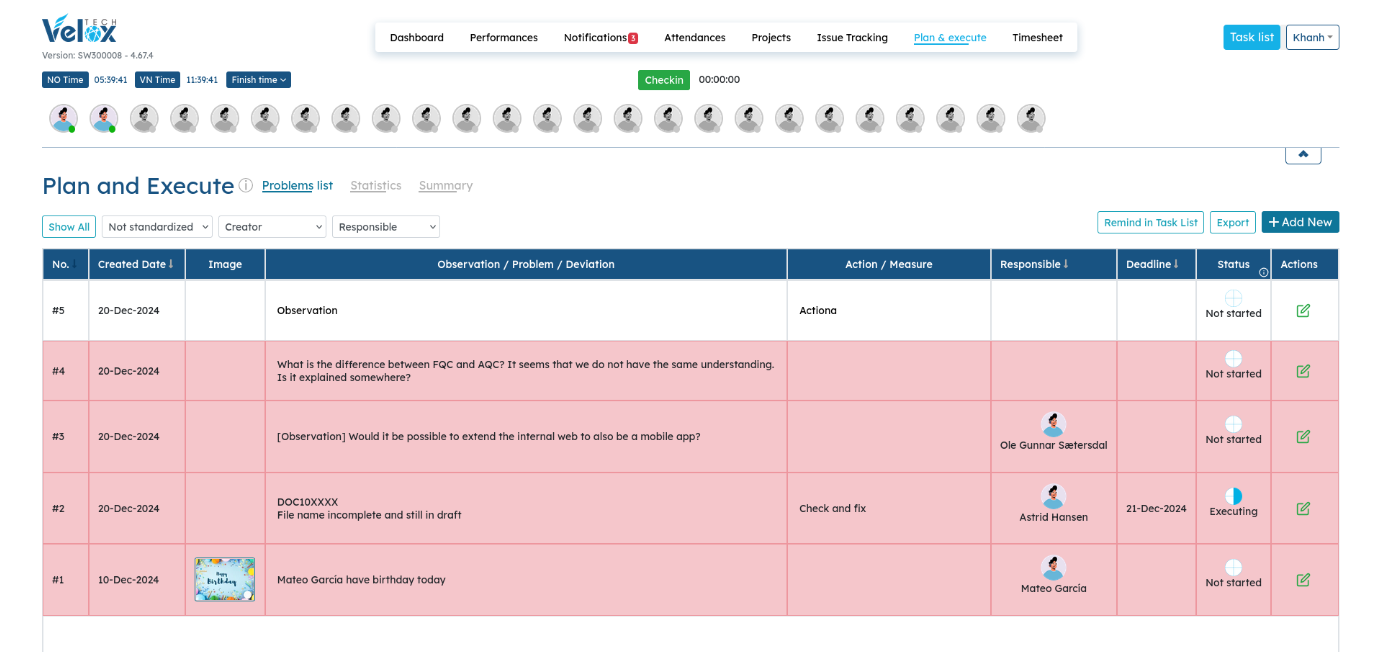Screen dimensions: 1388x652
Task: Open the Khanh user menu
Action: 1312,37
